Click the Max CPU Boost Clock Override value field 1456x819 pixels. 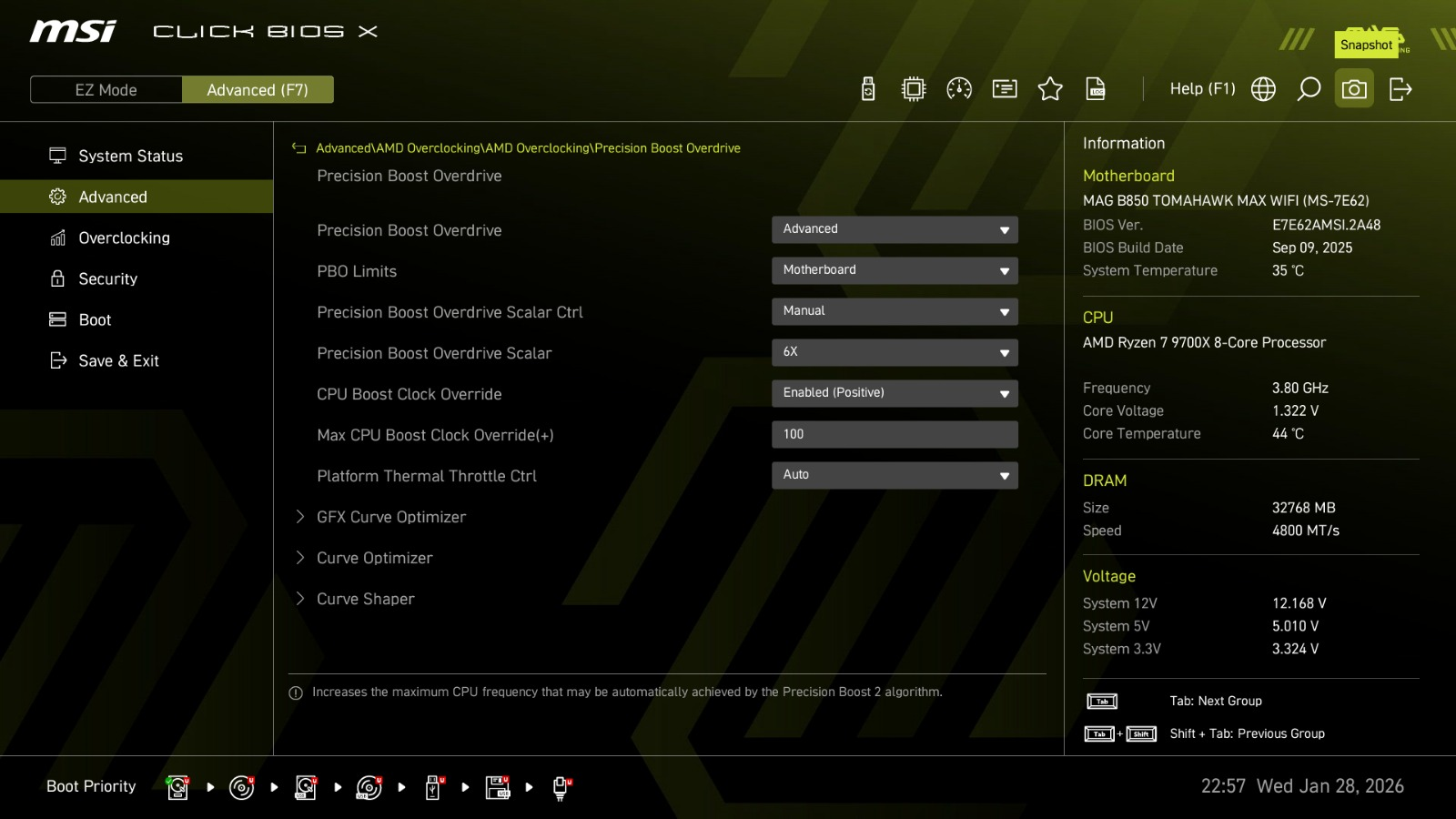pos(895,434)
